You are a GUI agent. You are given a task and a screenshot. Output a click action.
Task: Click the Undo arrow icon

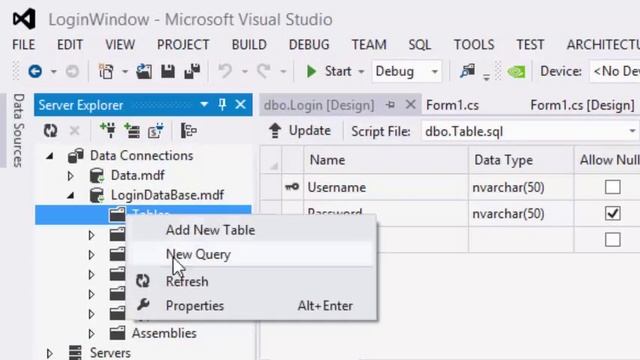[x=225, y=72]
